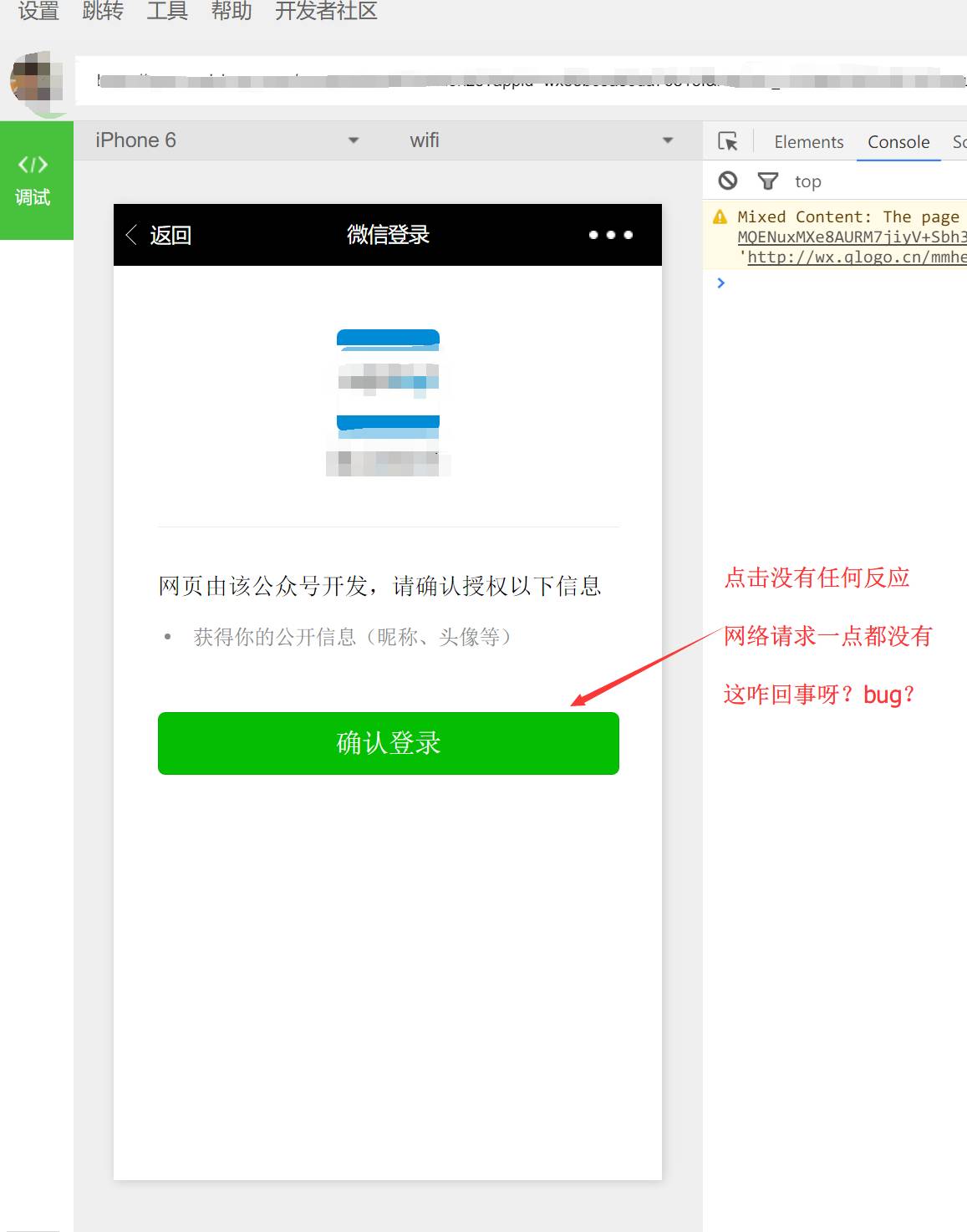This screenshot has width=967, height=1232.
Task: Click the text 获得你的公开信息（昵称、头像等）
Action: click(352, 637)
